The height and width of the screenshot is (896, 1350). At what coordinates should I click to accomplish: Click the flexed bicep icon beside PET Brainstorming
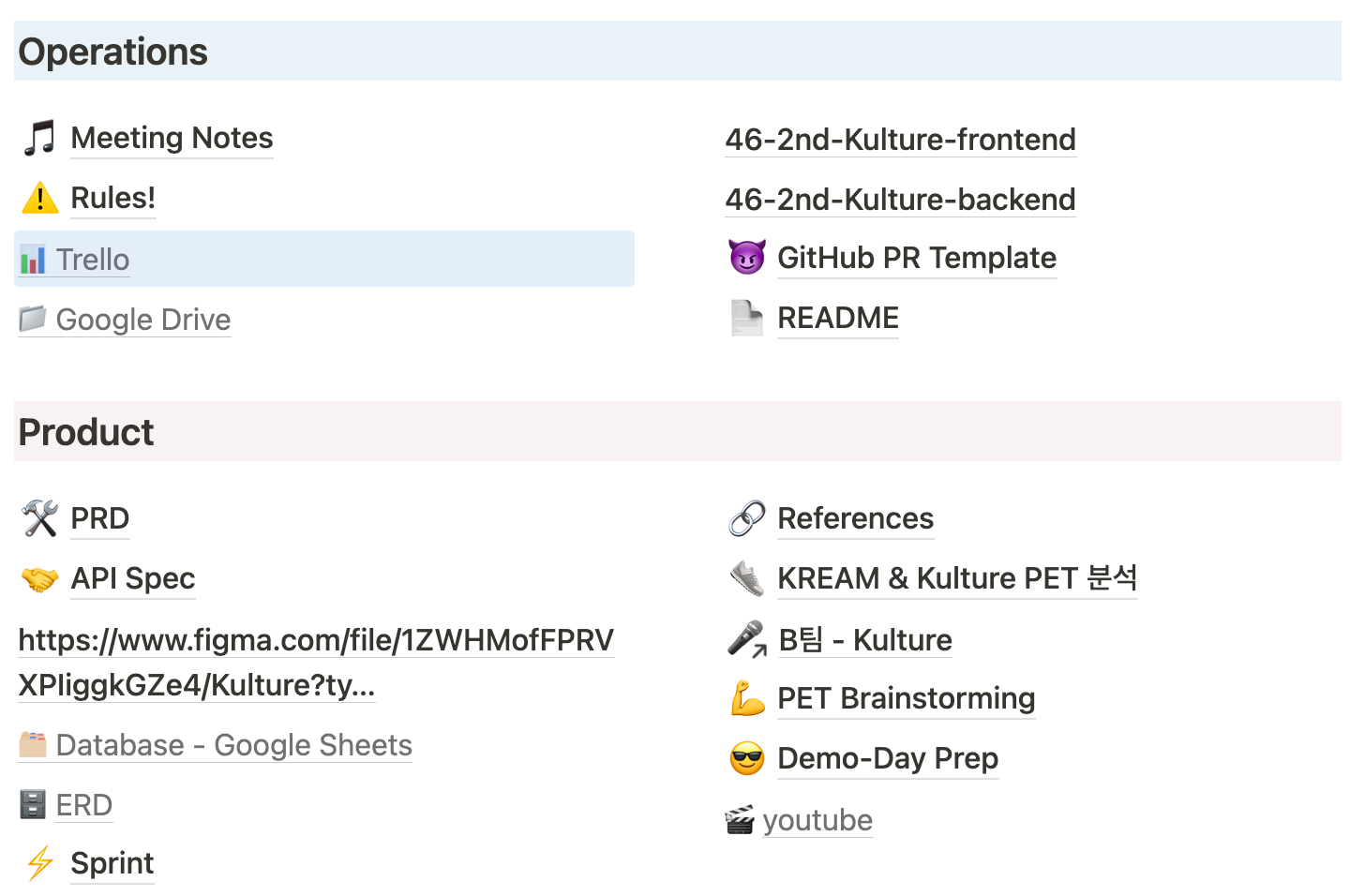[747, 698]
